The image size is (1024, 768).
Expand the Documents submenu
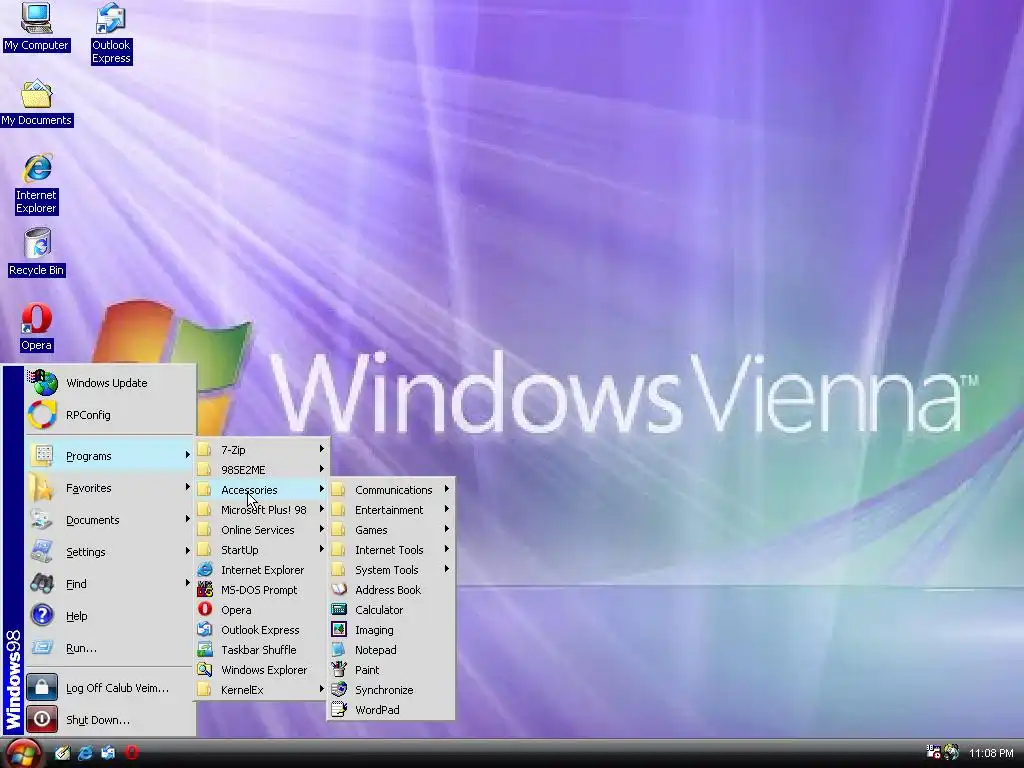point(110,520)
